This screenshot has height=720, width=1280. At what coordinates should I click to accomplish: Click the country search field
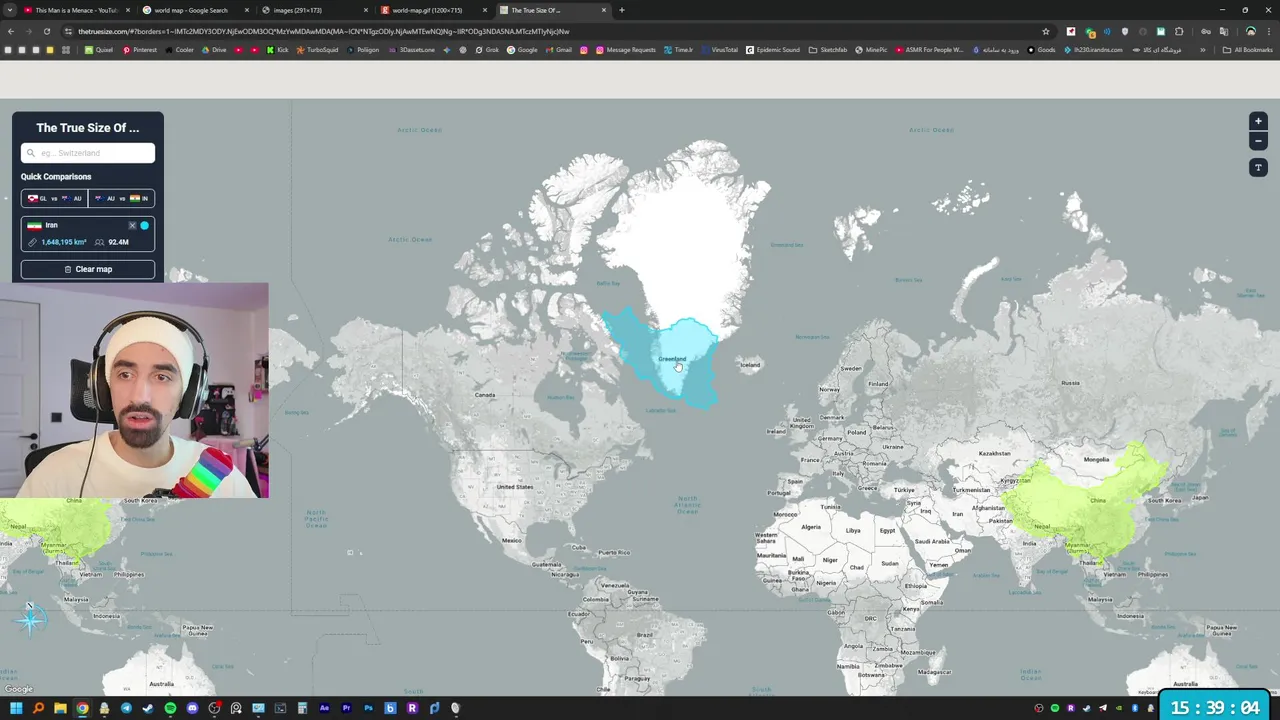click(88, 153)
